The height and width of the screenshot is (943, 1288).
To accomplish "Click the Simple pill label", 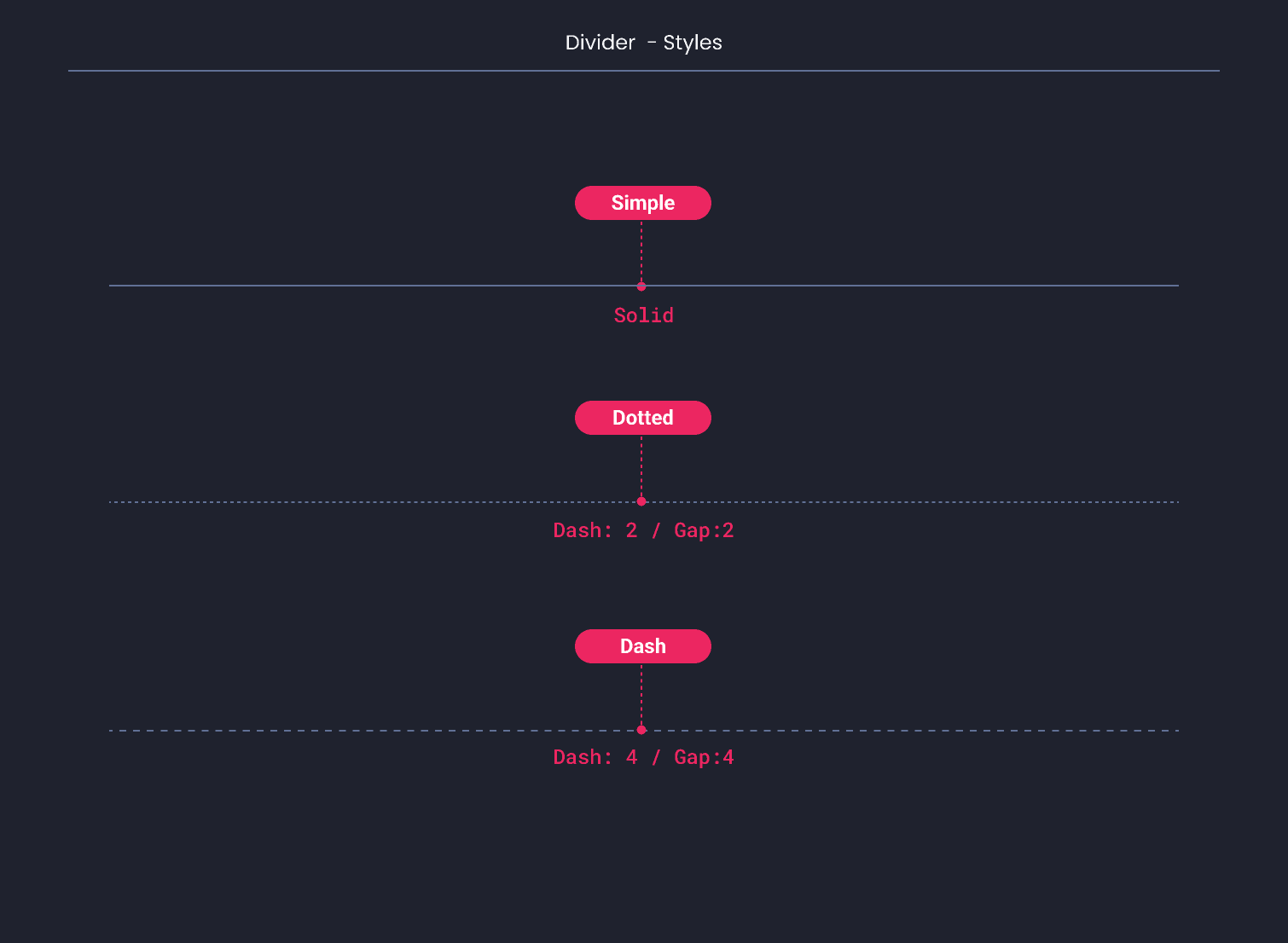I will tap(643, 203).
